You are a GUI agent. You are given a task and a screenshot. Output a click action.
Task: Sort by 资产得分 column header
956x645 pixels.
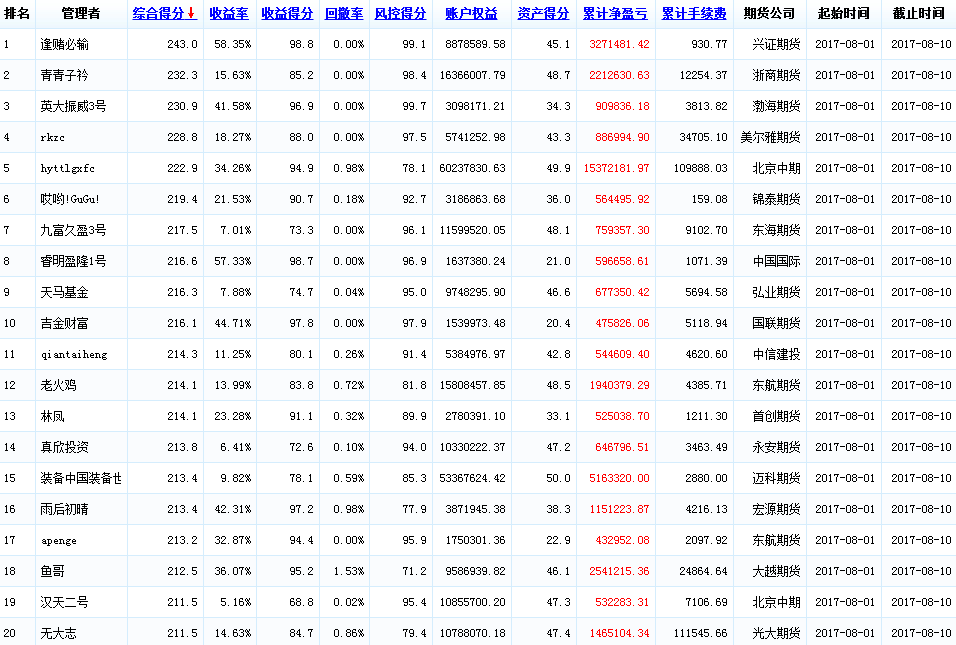tap(543, 13)
